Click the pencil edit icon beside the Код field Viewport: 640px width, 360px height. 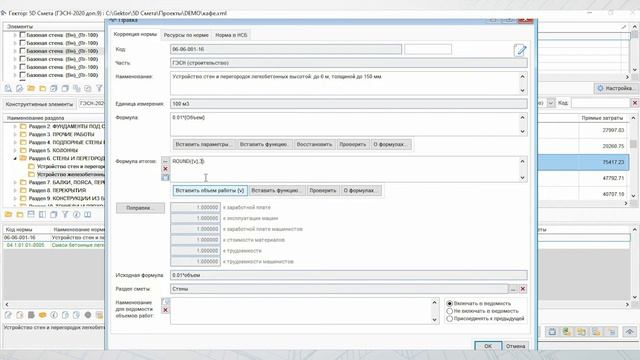[x=520, y=50]
